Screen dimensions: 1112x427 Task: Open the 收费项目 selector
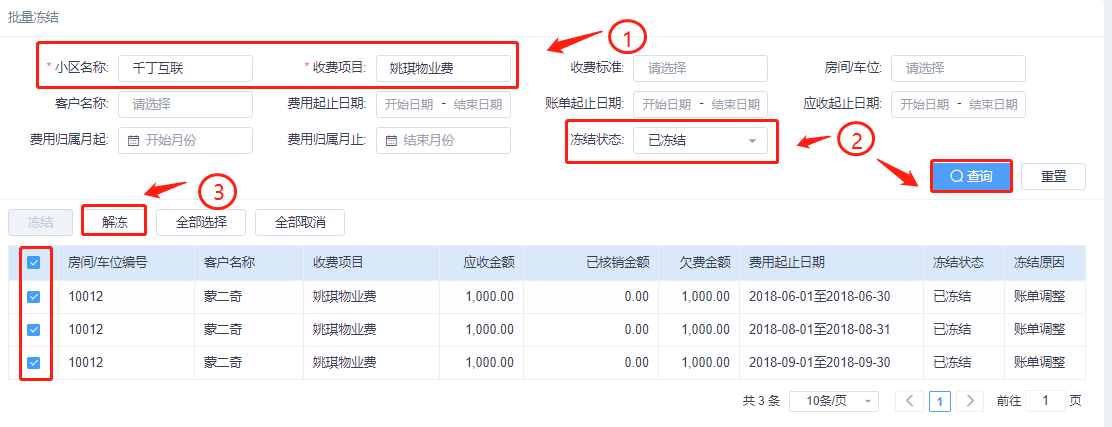tap(443, 68)
